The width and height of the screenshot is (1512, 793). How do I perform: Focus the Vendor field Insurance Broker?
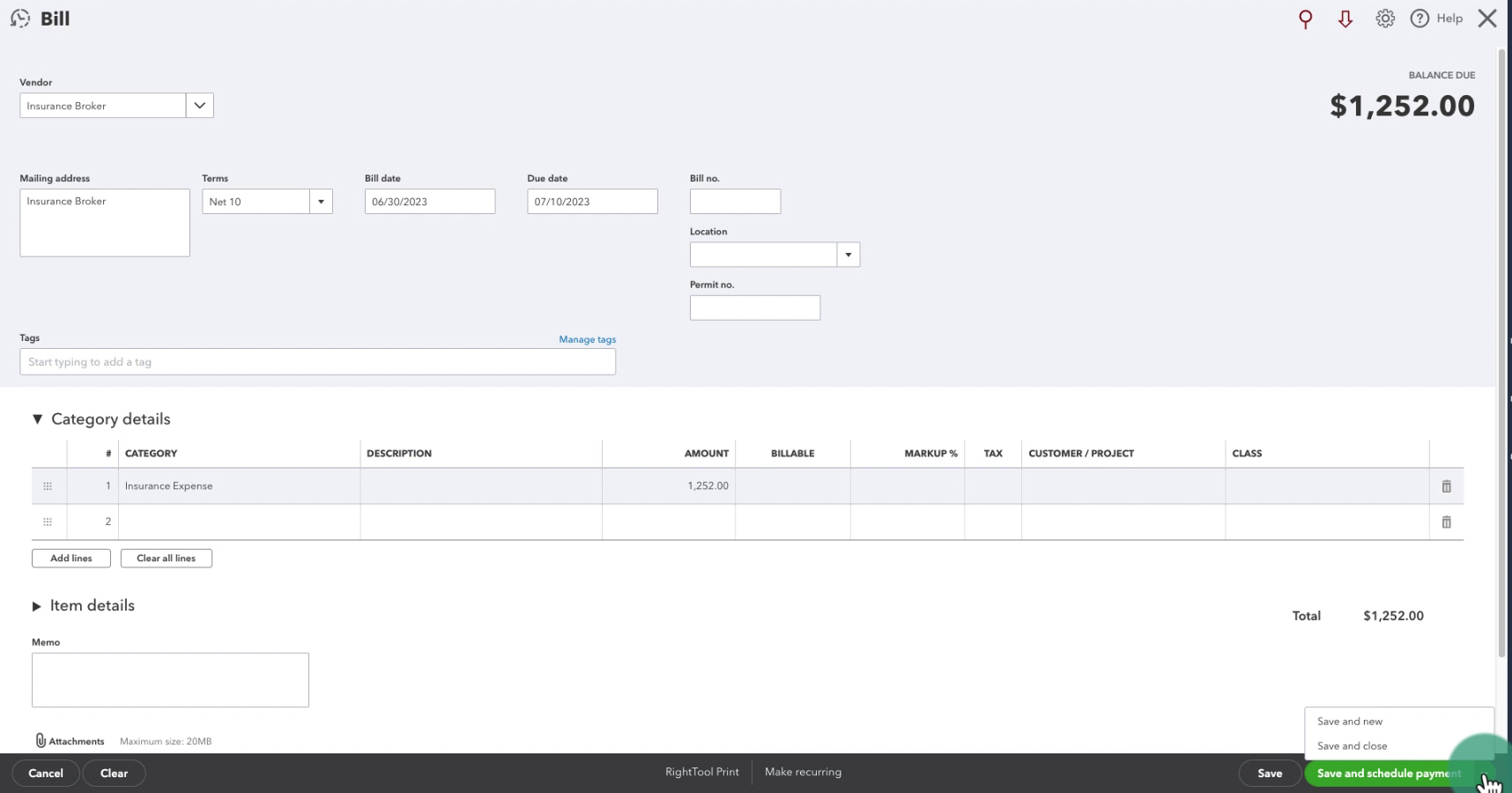(x=103, y=106)
